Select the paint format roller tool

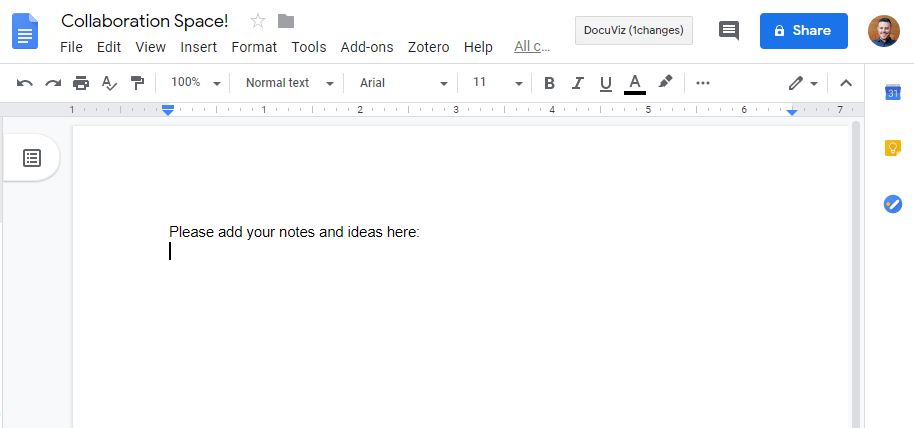click(138, 83)
